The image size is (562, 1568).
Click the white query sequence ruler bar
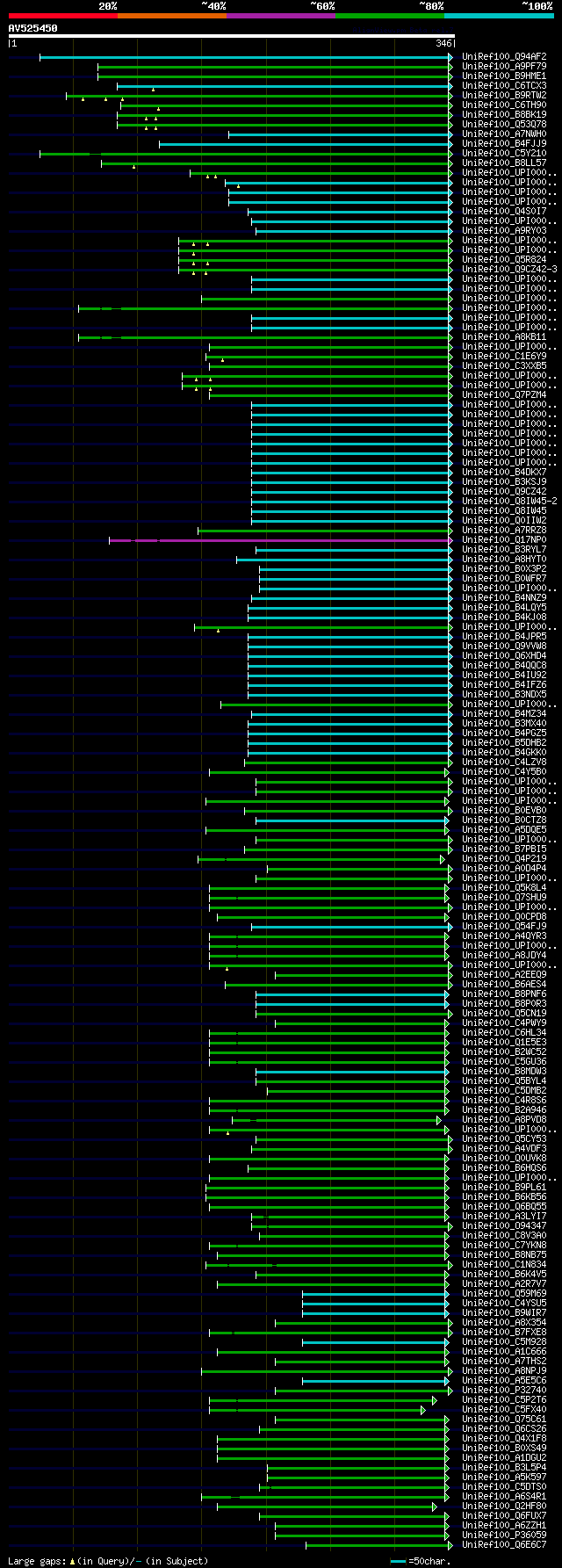231,36
